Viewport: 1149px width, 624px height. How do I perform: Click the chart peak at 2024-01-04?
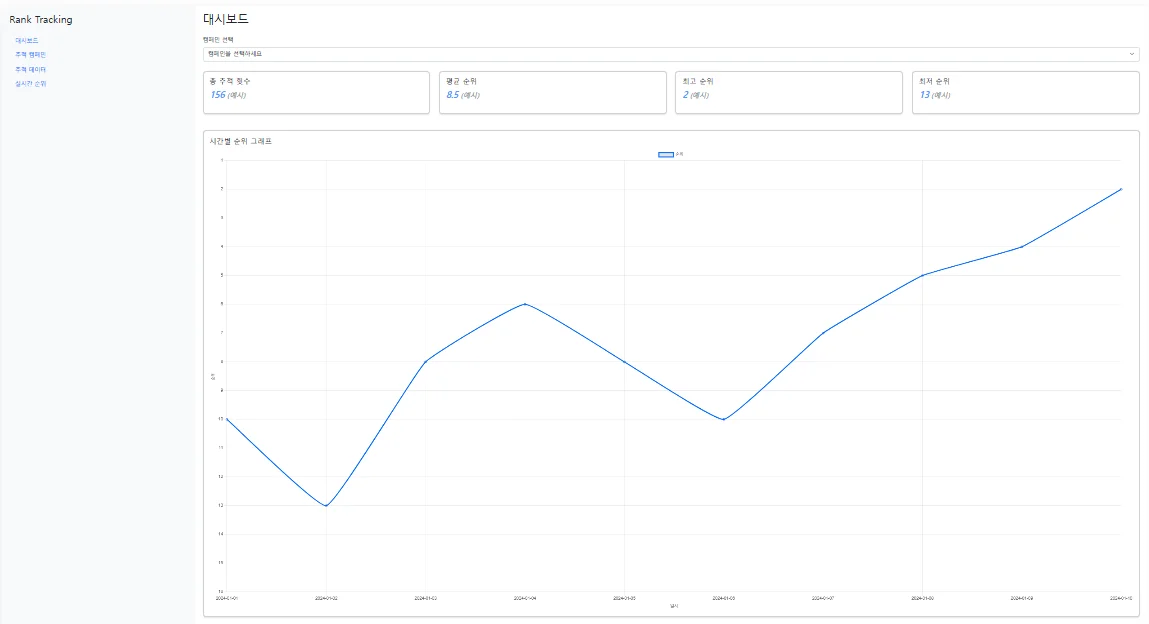coord(525,304)
